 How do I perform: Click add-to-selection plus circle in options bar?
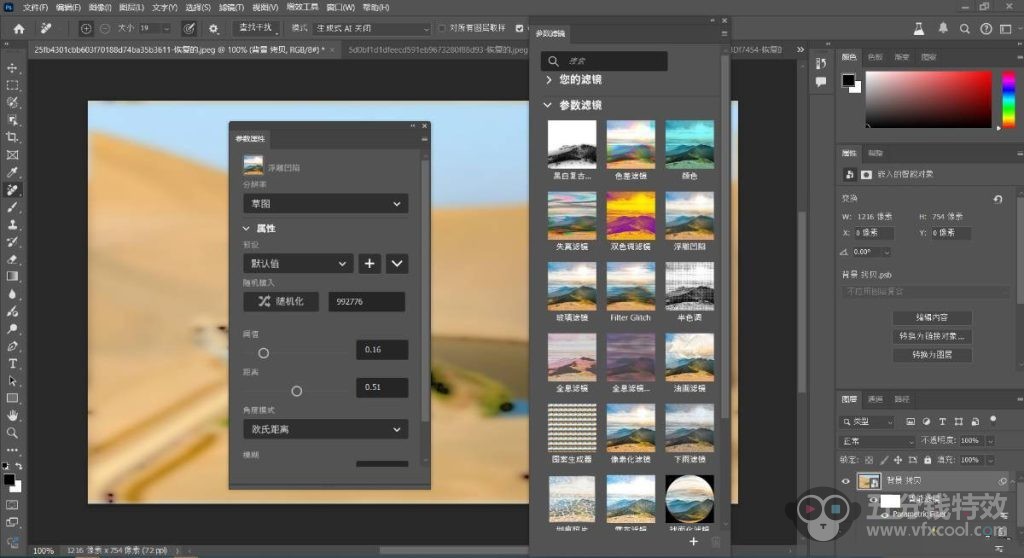point(86,29)
